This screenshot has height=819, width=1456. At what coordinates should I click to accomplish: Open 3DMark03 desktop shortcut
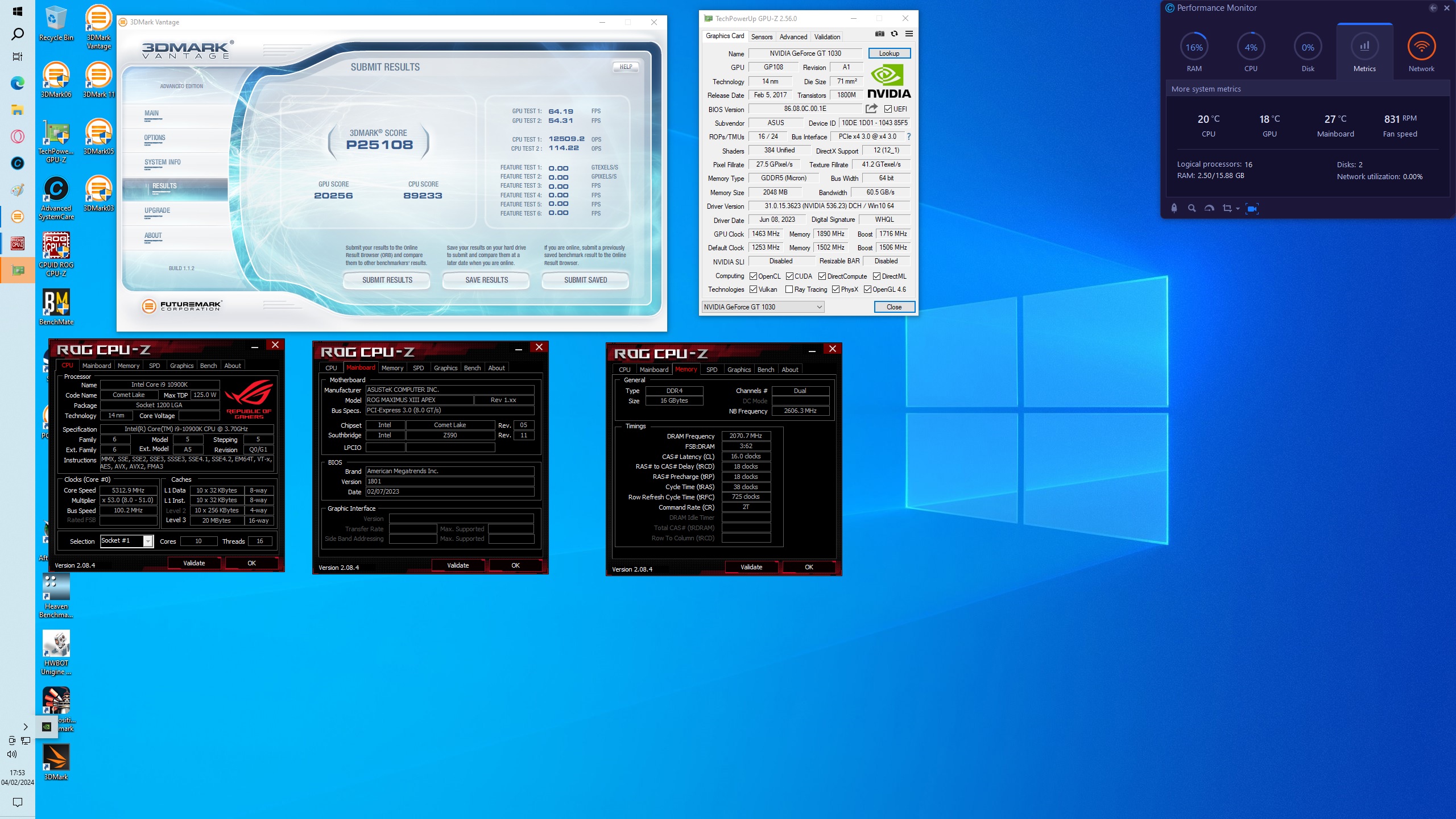tap(98, 193)
